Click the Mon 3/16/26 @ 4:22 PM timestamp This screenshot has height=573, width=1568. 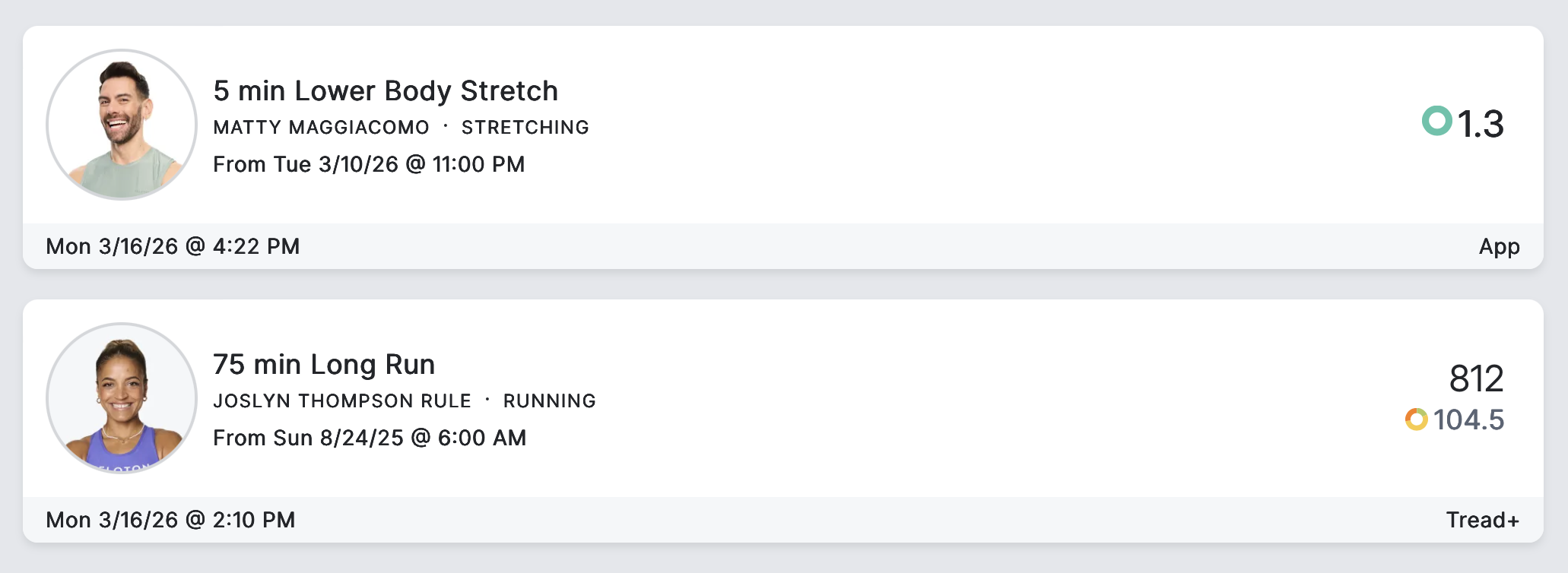tap(173, 246)
